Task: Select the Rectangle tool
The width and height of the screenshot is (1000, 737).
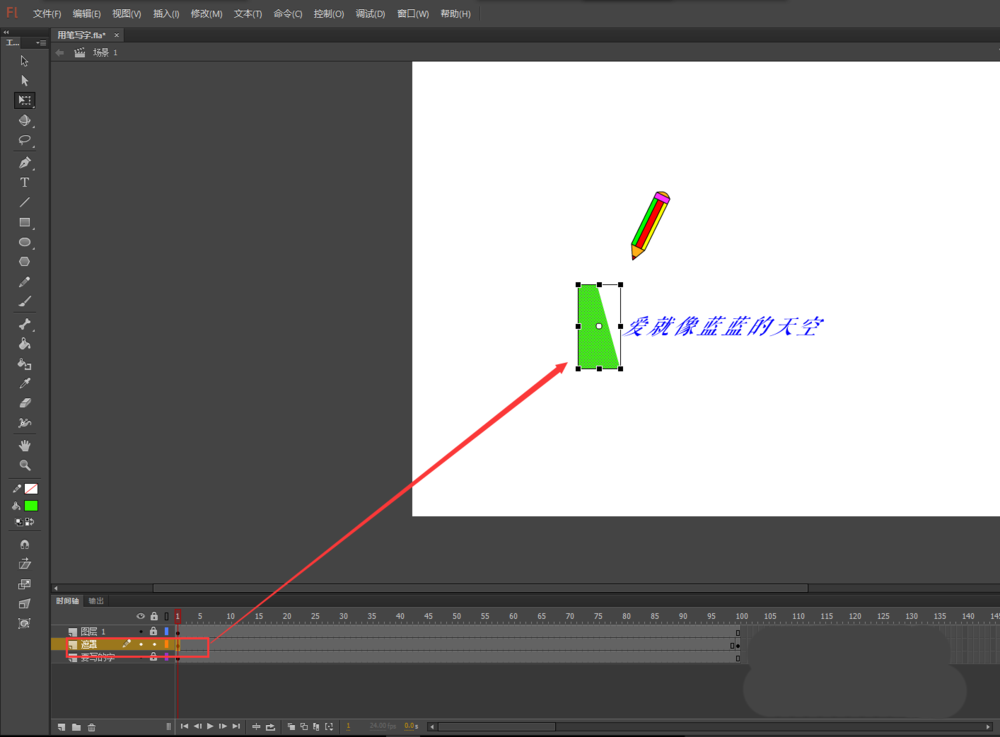Action: pyautogui.click(x=24, y=223)
